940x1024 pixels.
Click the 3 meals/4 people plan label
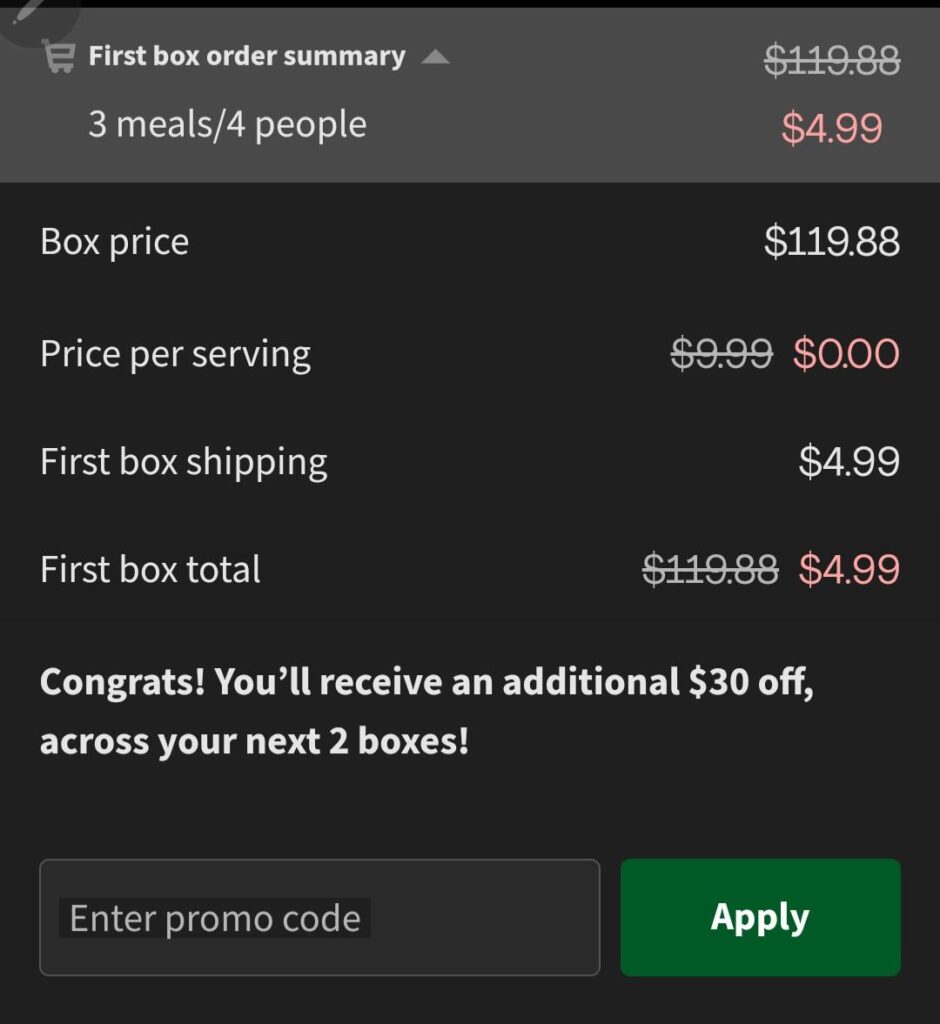[227, 125]
